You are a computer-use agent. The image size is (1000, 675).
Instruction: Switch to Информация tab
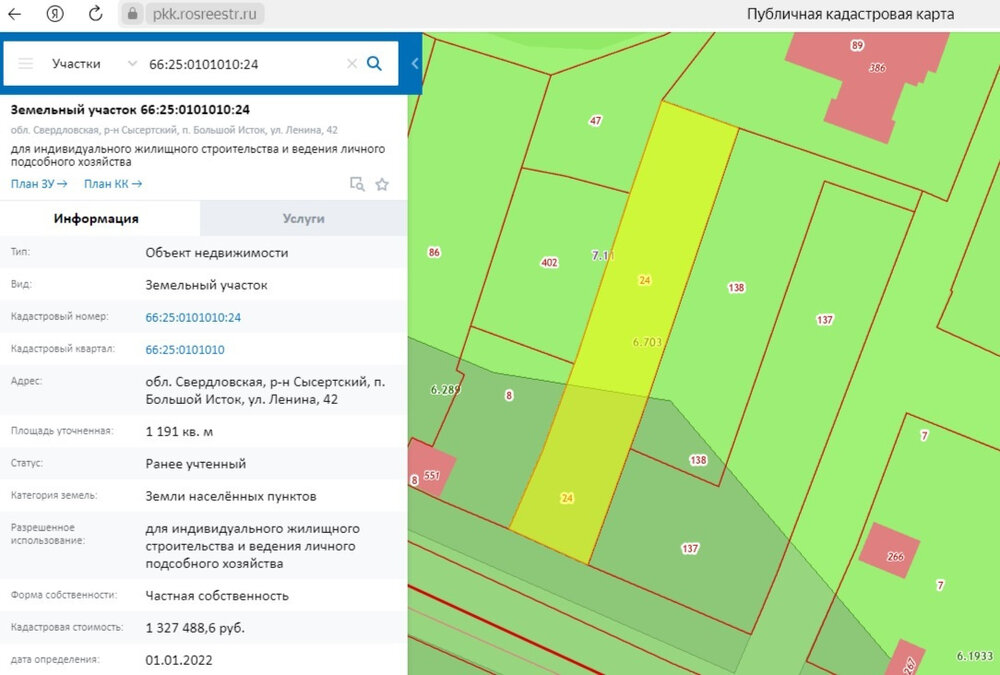96,218
